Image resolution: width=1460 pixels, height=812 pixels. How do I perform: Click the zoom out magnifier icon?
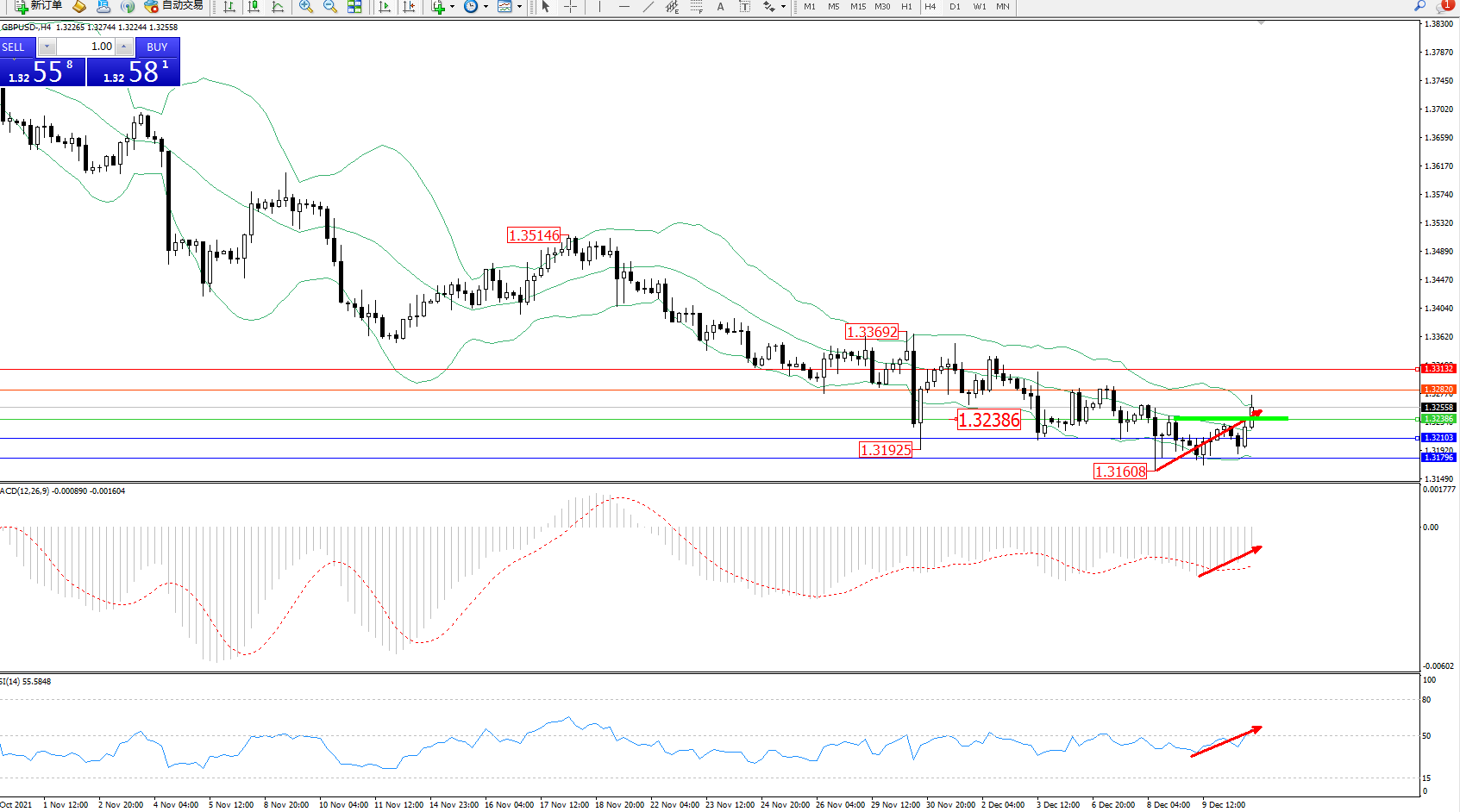(x=329, y=6)
